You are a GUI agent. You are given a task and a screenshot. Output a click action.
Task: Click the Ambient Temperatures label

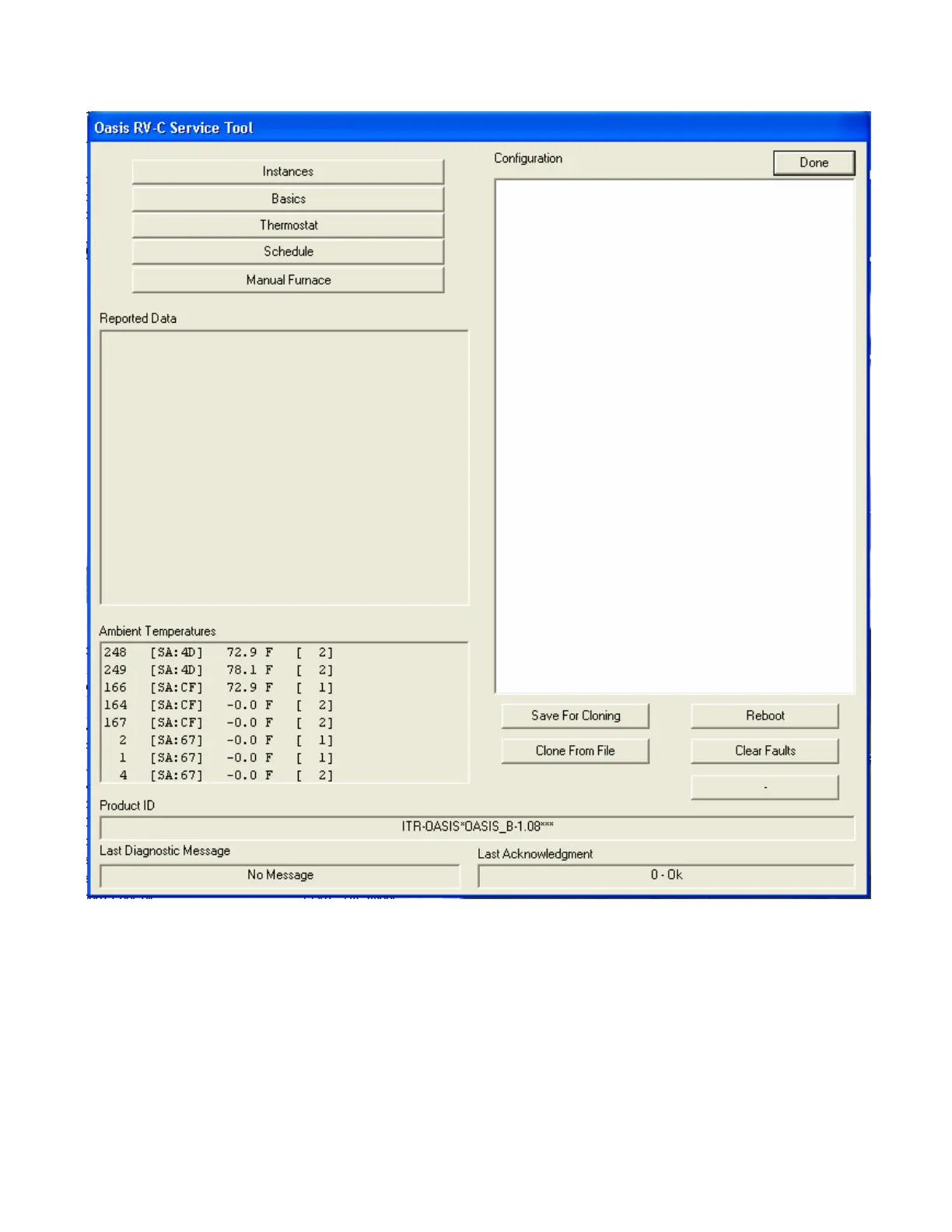coord(157,631)
